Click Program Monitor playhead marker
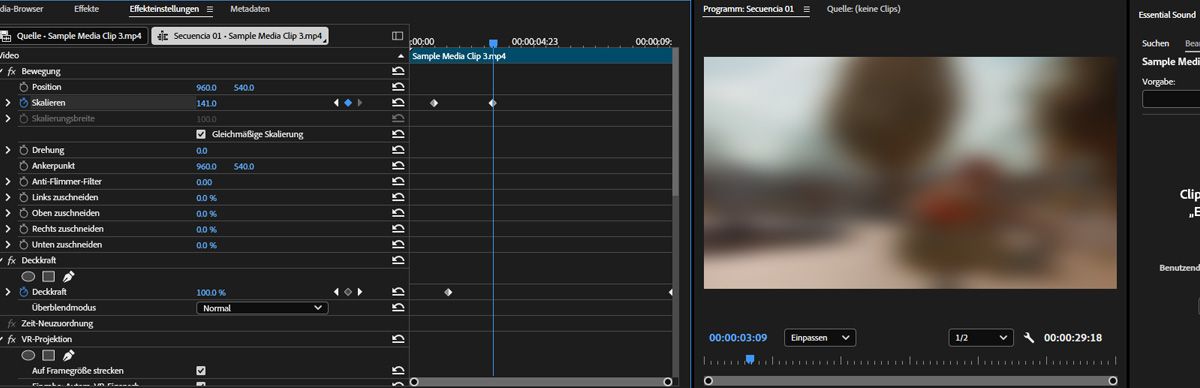This screenshot has width=1200, height=388. [750, 359]
